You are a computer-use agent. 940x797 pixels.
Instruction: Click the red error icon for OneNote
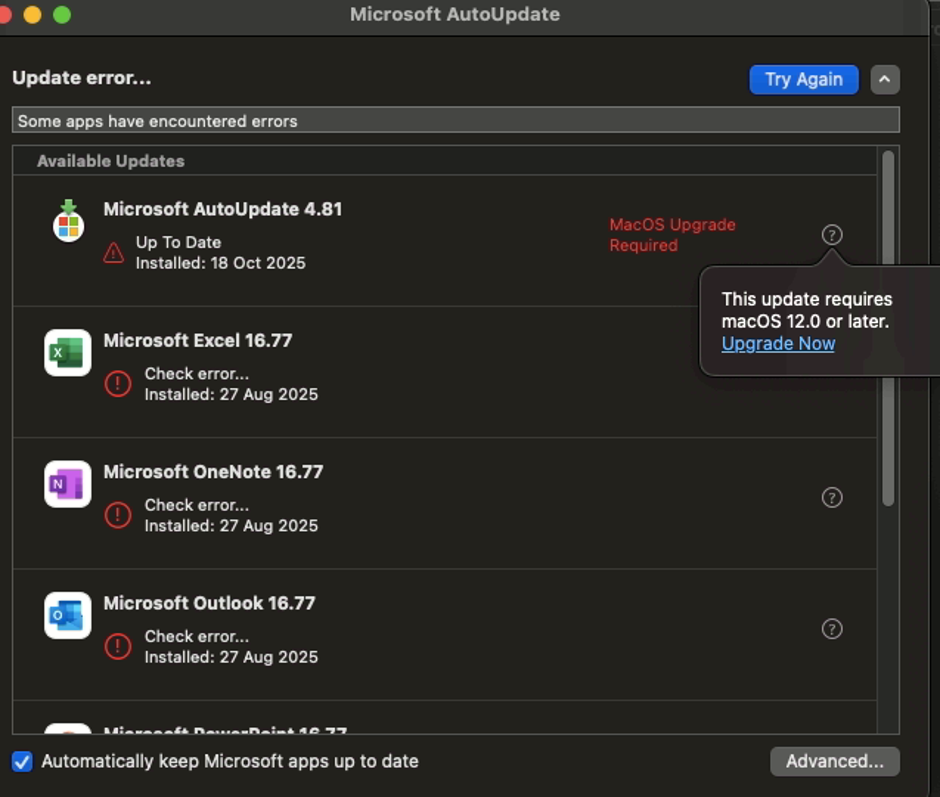[118, 515]
